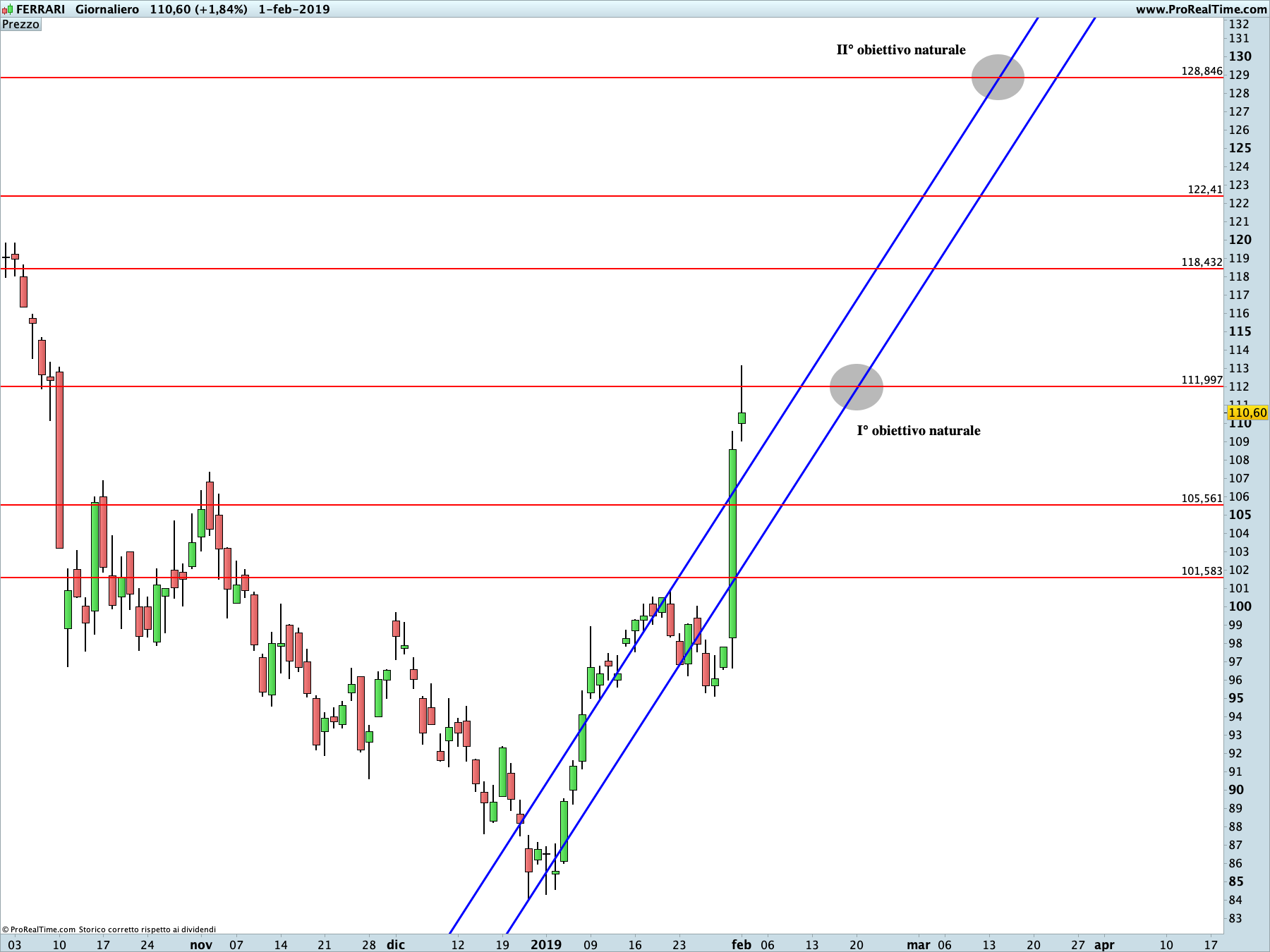
Task: Click the 'nov' label on time axis
Action: coord(201,945)
